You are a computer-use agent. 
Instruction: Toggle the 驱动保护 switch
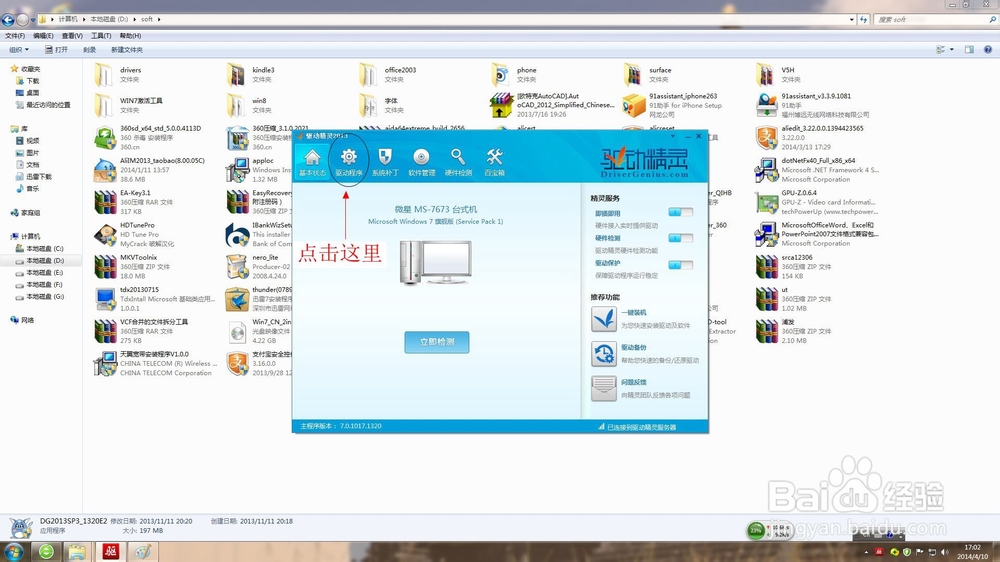pyautogui.click(x=680, y=264)
